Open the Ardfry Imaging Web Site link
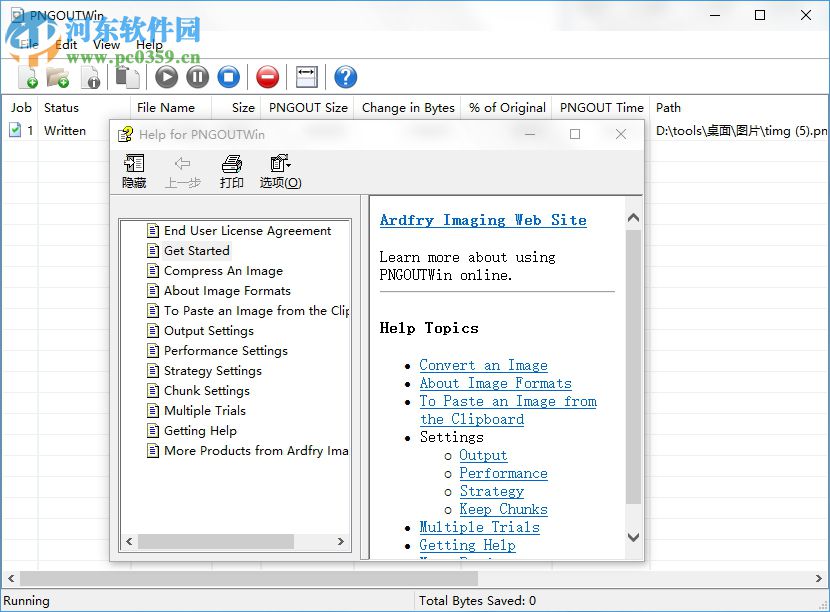The height and width of the screenshot is (612, 830). pyautogui.click(x=483, y=220)
